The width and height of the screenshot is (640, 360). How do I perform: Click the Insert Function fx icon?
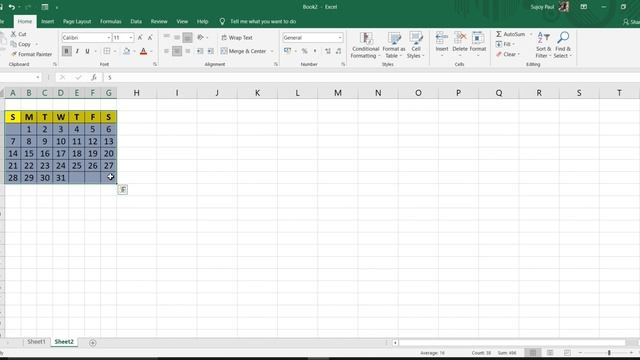[93, 77]
